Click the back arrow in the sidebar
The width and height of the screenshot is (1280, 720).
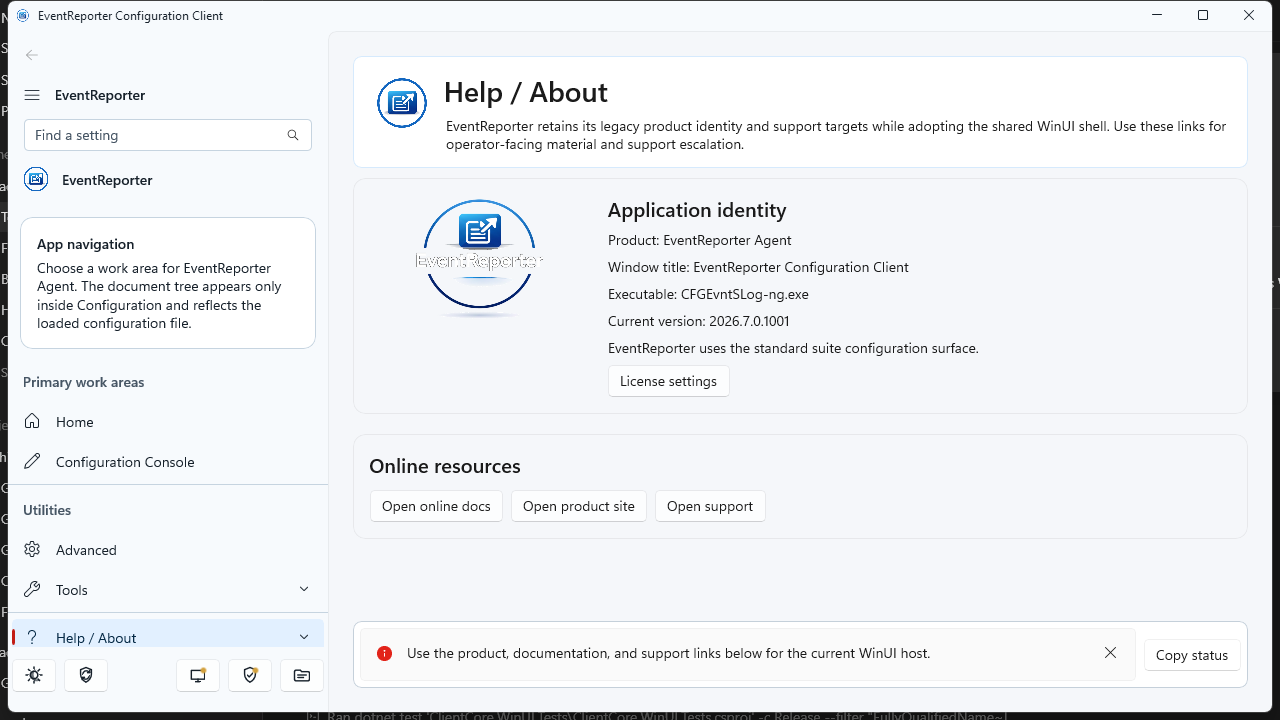point(32,55)
